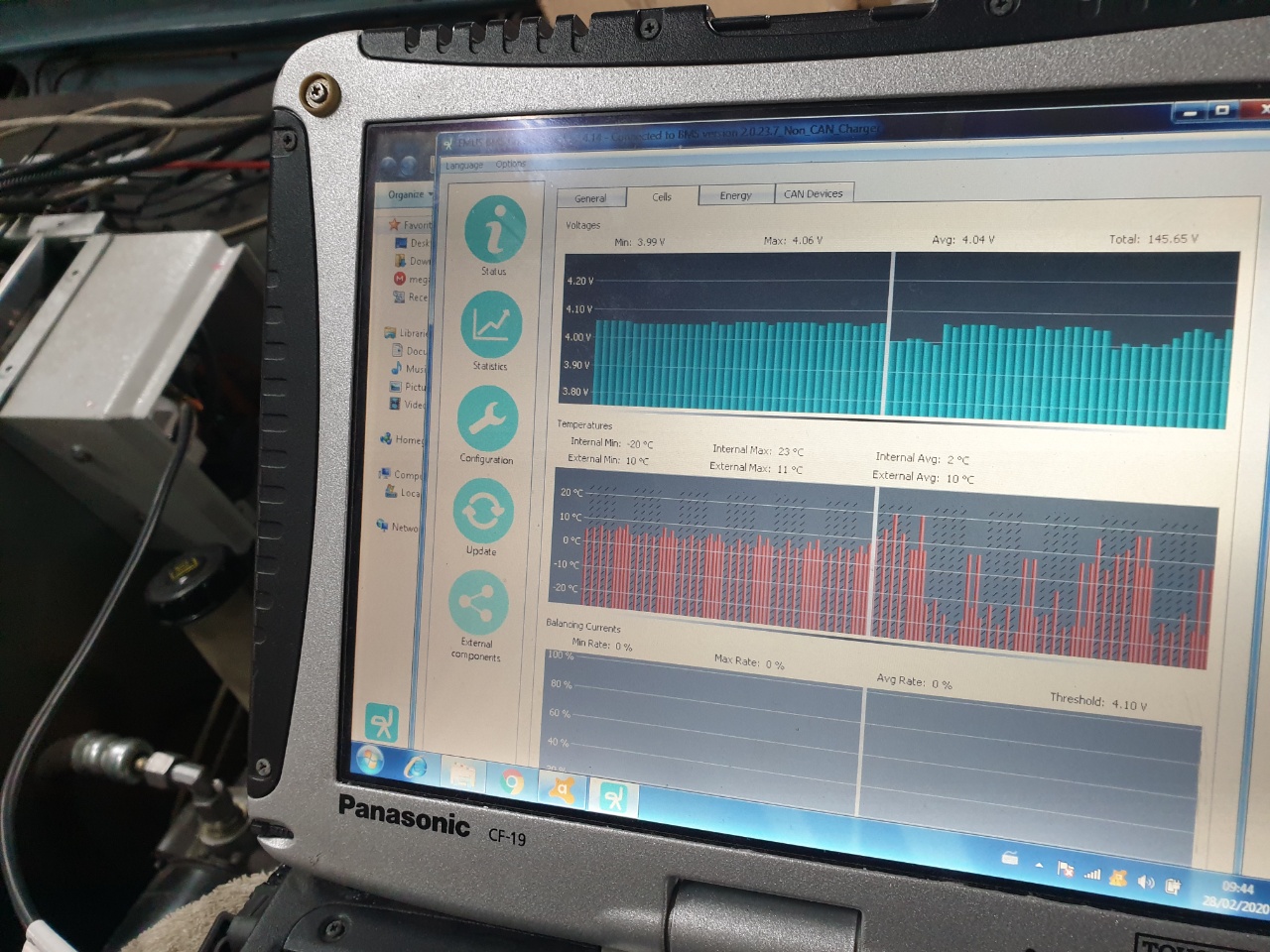Open the Status page in sidebar
The image size is (1270, 952).
[495, 229]
